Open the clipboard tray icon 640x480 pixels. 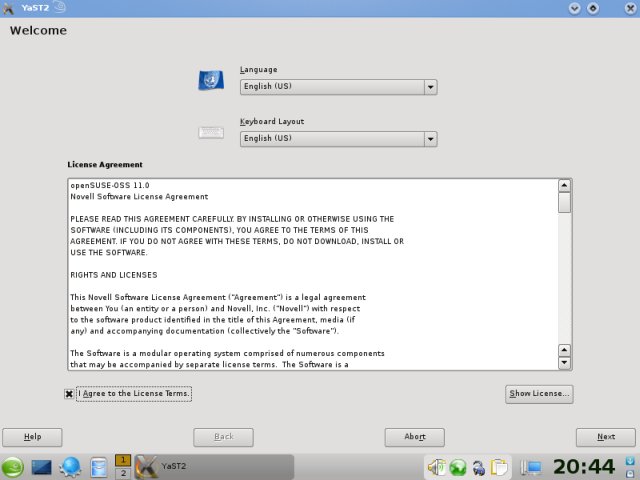point(500,467)
